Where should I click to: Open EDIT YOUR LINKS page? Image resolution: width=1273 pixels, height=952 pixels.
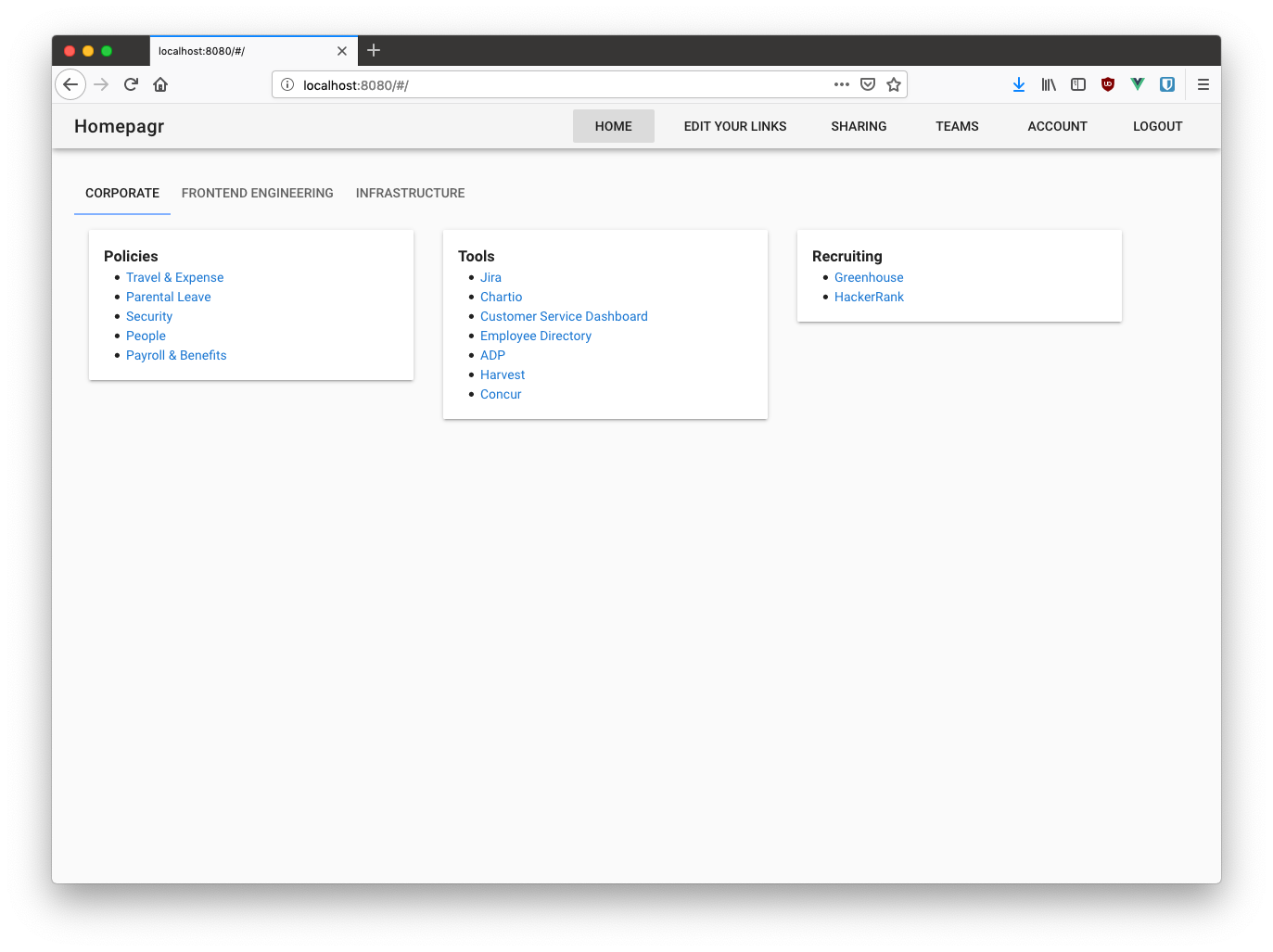click(x=735, y=126)
